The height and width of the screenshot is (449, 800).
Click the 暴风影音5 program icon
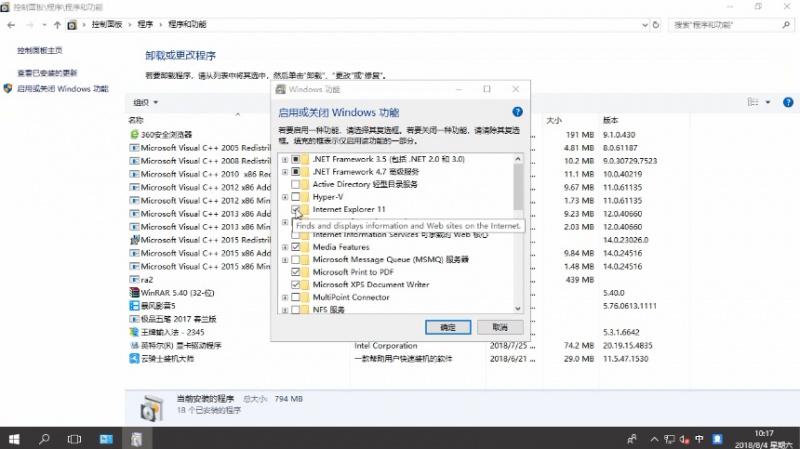[x=134, y=306]
